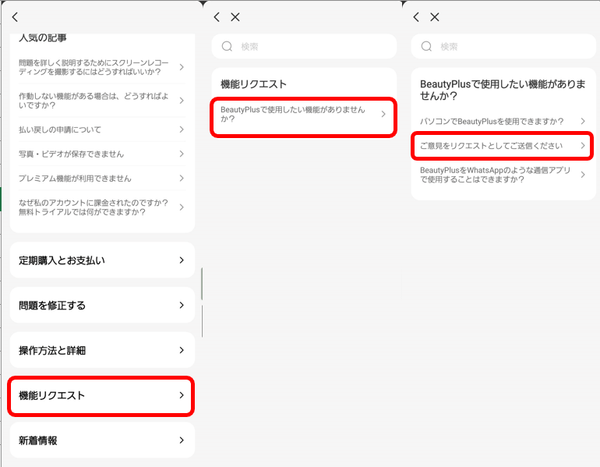The width and height of the screenshot is (600, 467).
Task: Click the left panel vertical scrollbar
Action: coord(202,302)
